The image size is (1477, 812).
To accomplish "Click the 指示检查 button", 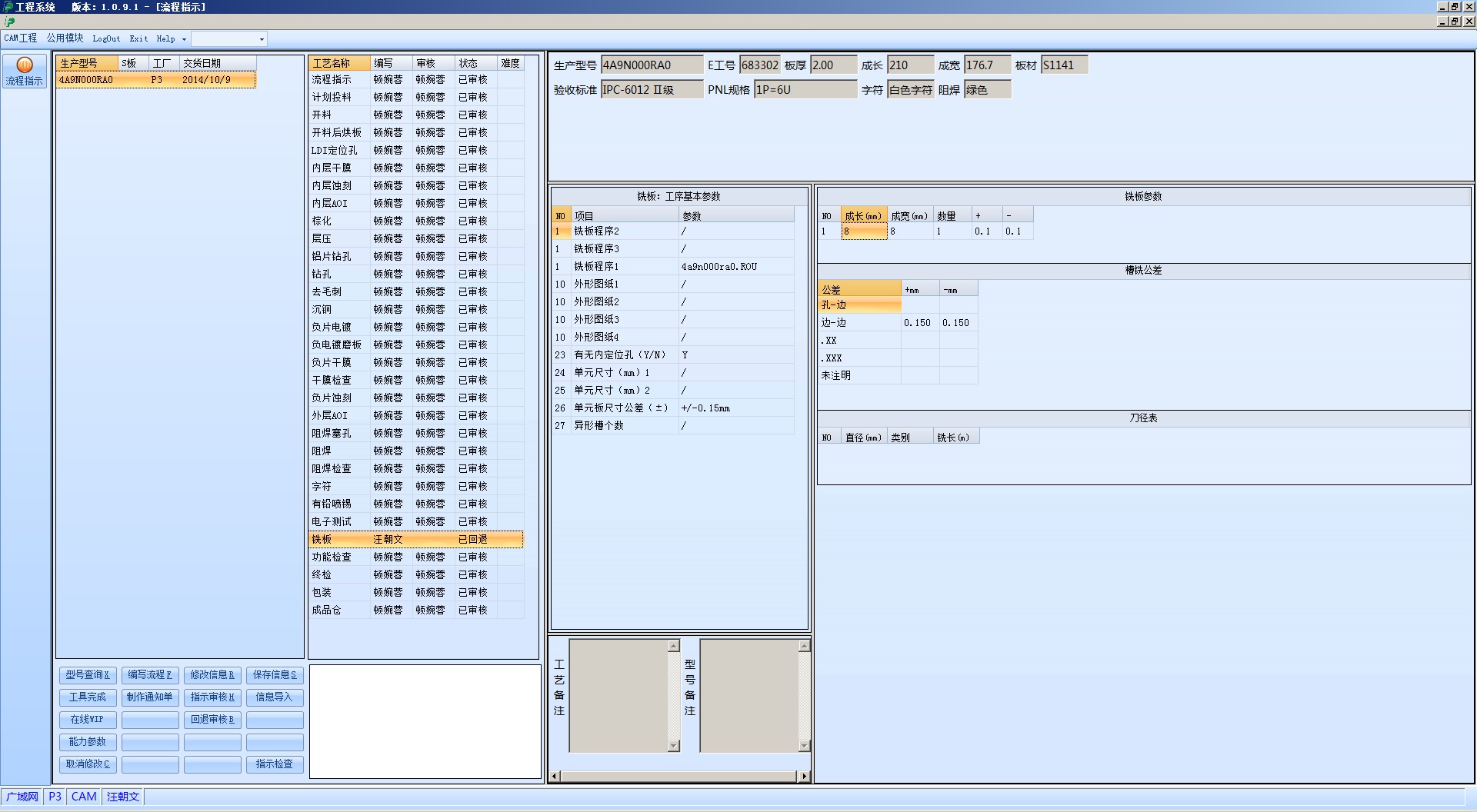I will [275, 764].
